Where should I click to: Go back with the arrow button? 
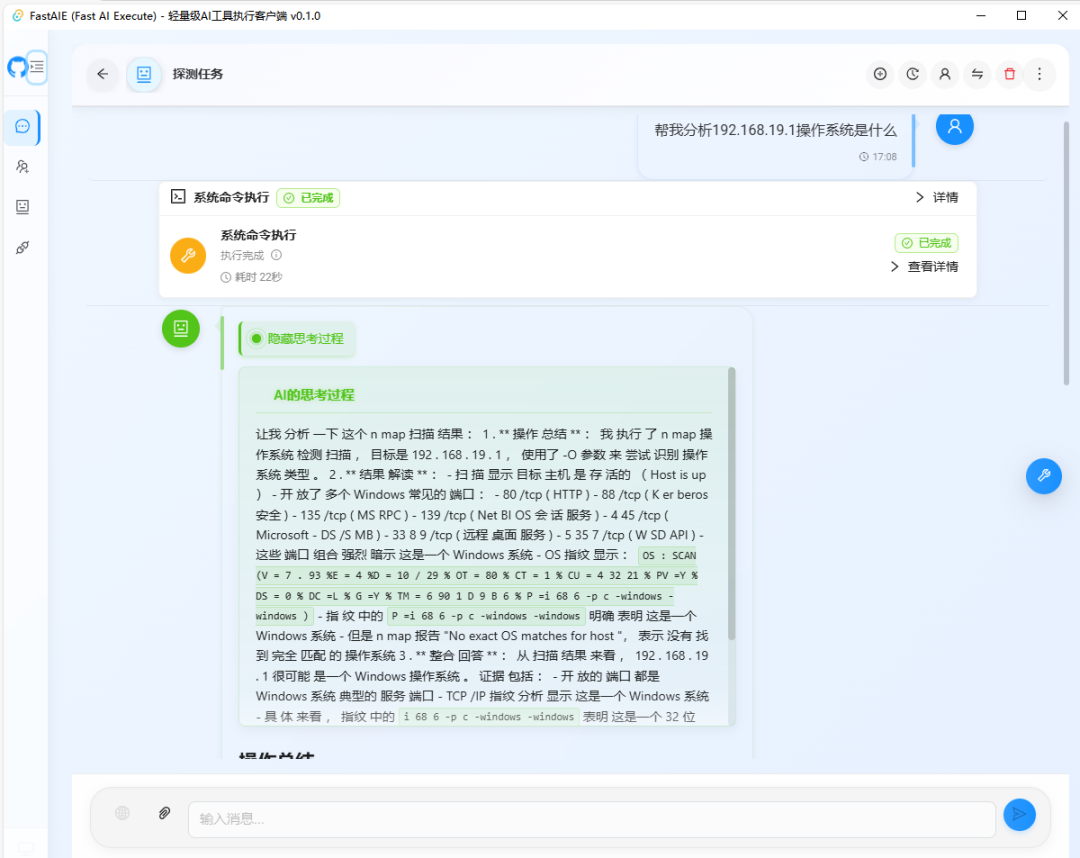pos(103,74)
